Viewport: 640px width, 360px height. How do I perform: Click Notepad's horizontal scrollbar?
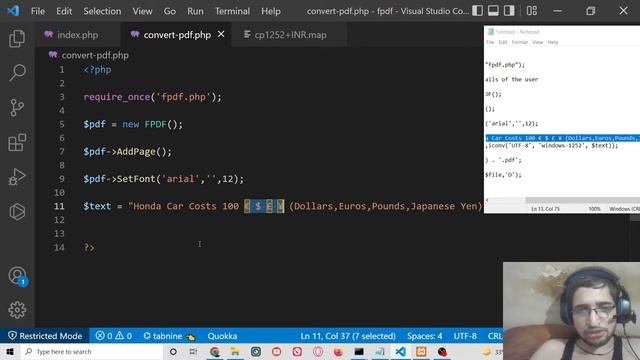click(x=582, y=200)
